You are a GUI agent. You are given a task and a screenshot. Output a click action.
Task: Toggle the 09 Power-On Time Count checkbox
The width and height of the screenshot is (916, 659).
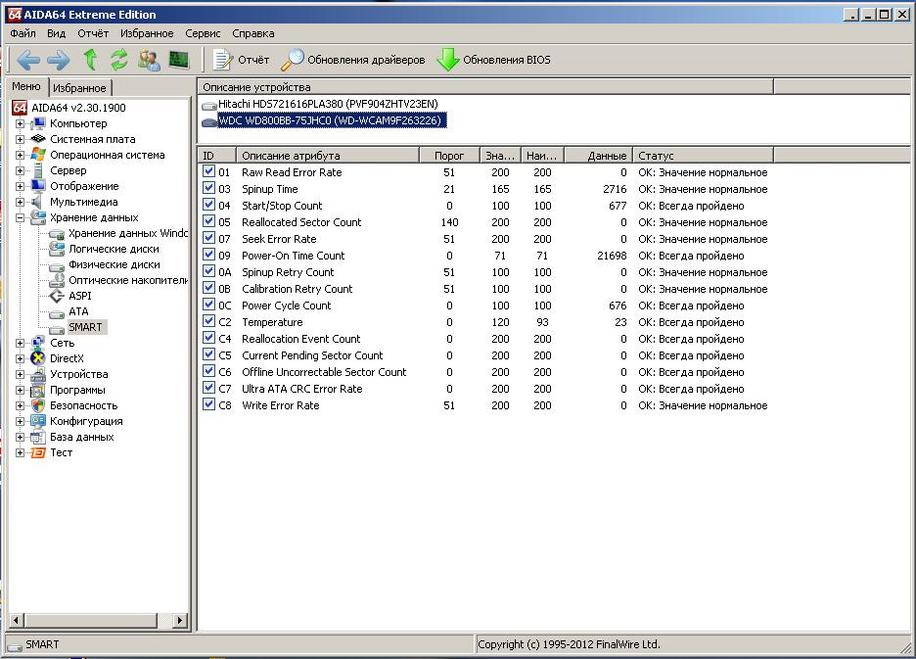209,254
